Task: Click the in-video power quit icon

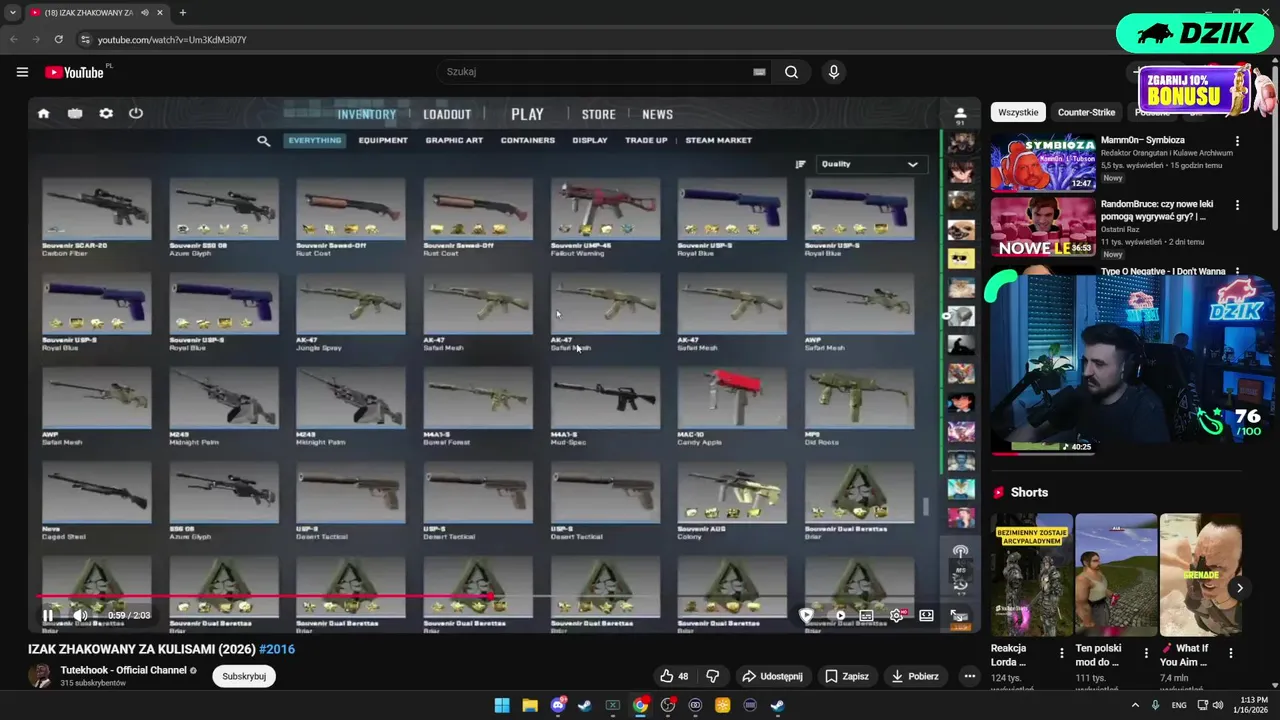Action: [x=135, y=113]
